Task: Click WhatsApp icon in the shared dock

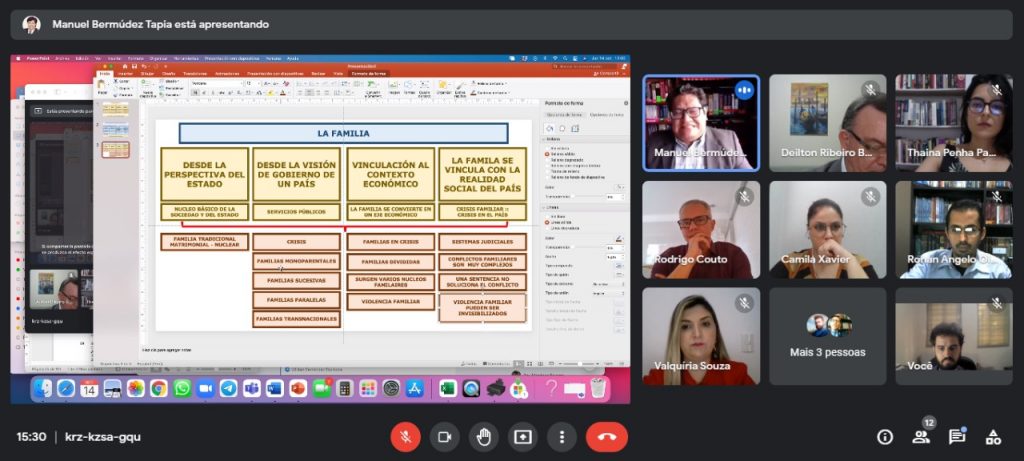Action: (182, 389)
